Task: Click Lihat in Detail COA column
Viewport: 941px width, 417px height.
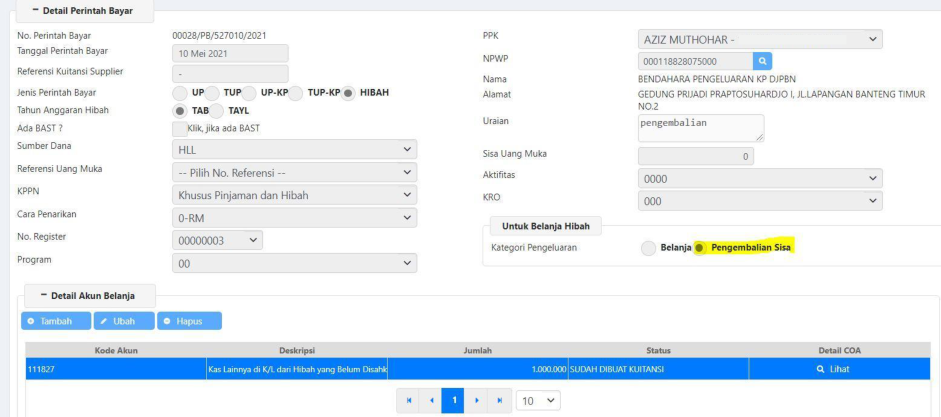Action: click(x=832, y=369)
